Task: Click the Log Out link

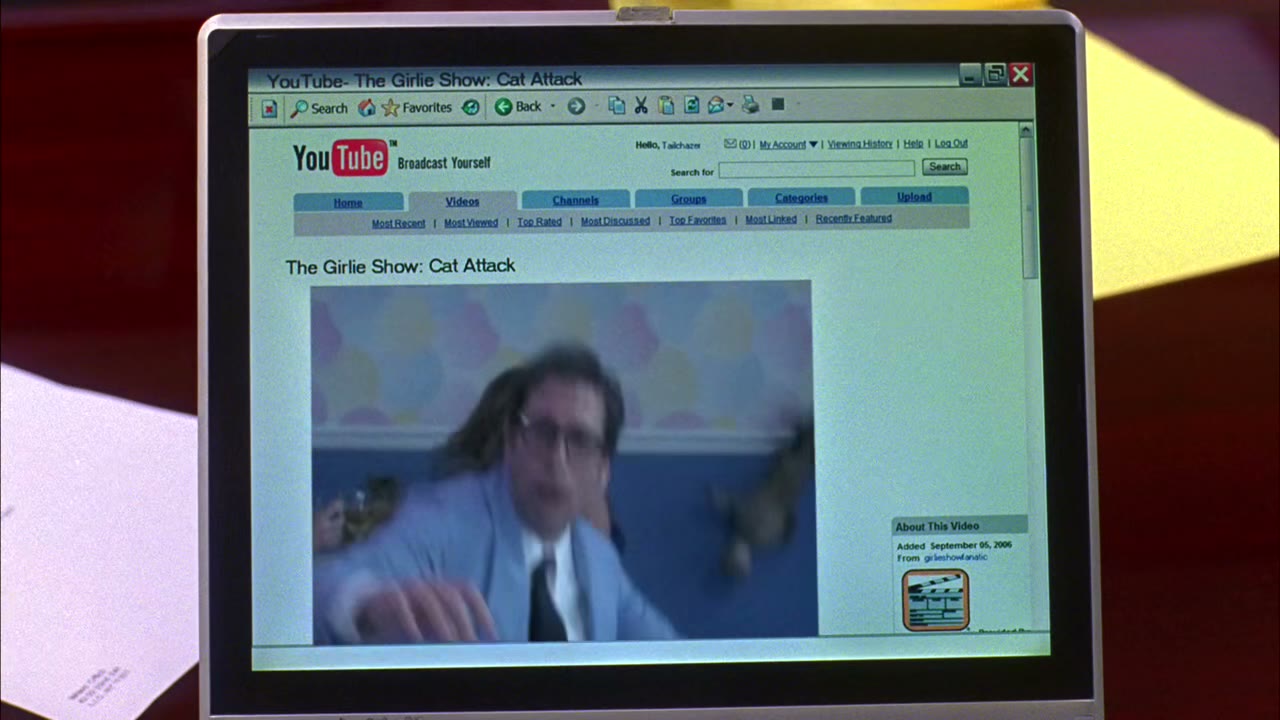Action: coord(951,143)
